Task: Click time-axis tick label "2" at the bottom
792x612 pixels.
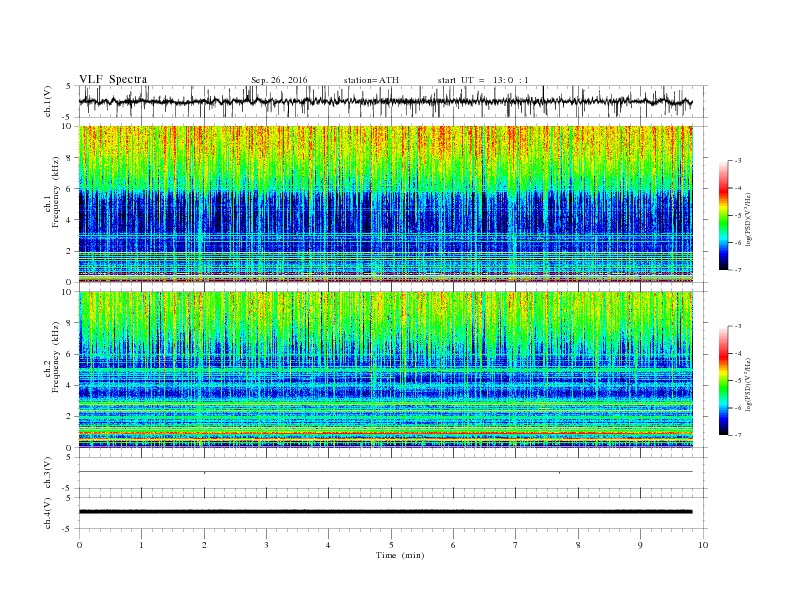Action: click(204, 545)
